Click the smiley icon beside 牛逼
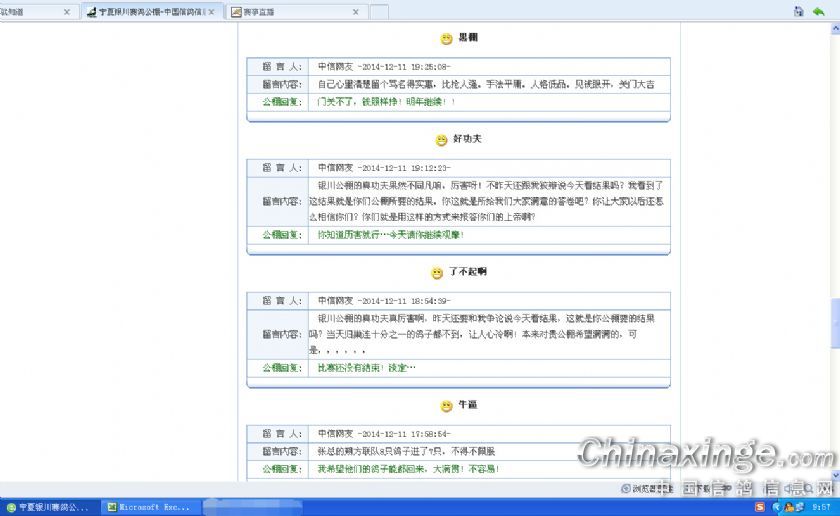 click(x=446, y=406)
